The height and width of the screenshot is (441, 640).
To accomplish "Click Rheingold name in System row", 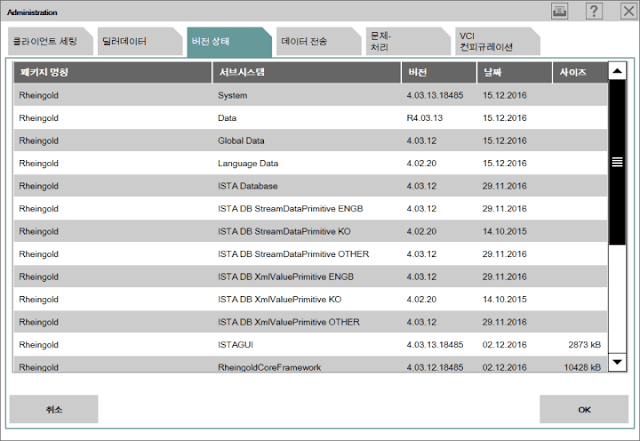I will point(39,96).
